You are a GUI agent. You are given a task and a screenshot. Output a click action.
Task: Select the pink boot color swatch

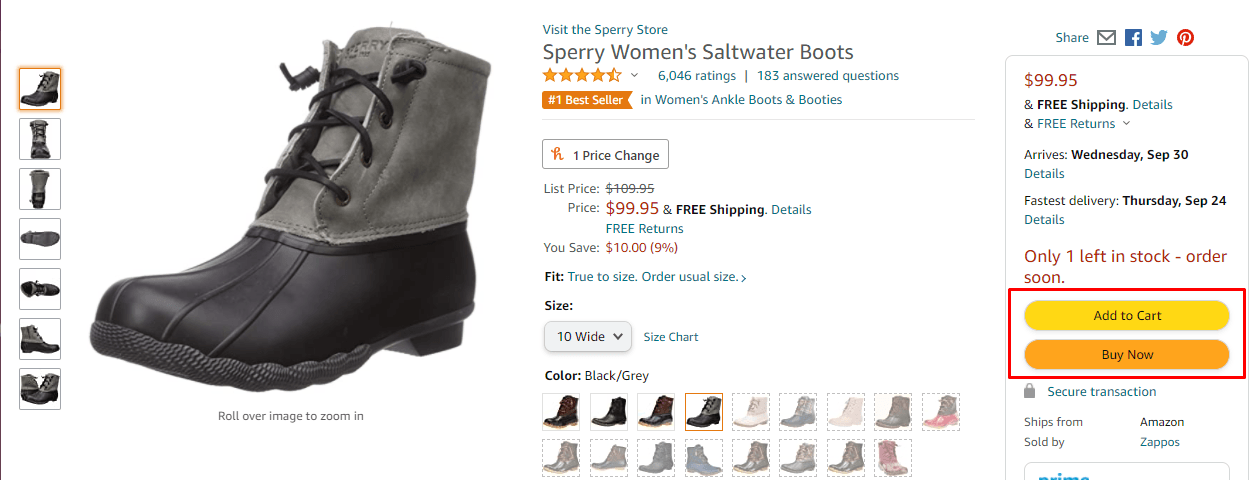[940, 411]
